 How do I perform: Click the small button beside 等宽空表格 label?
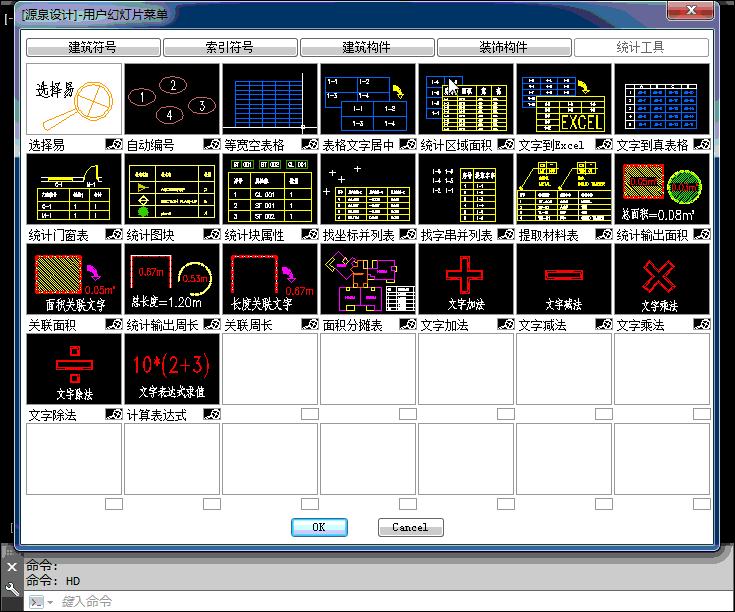(310, 144)
